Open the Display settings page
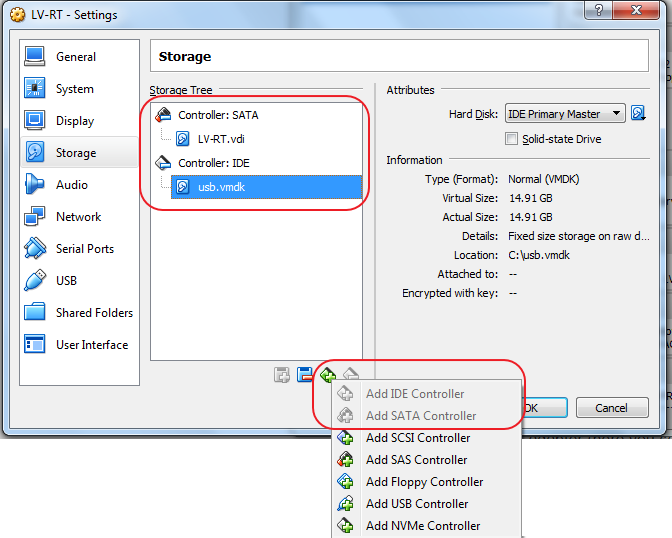The width and height of the screenshot is (672, 538). (x=74, y=121)
